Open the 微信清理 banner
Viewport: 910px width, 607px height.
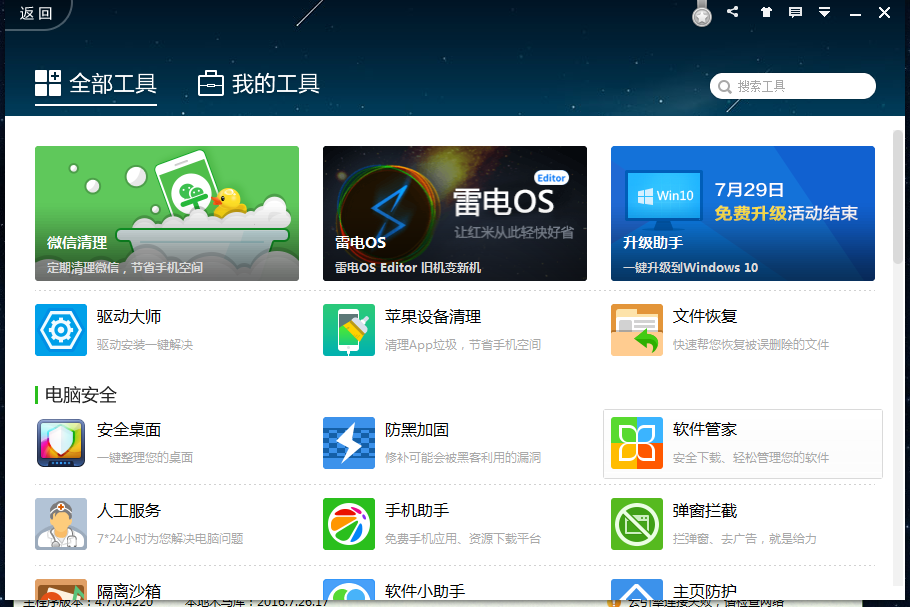pos(167,214)
